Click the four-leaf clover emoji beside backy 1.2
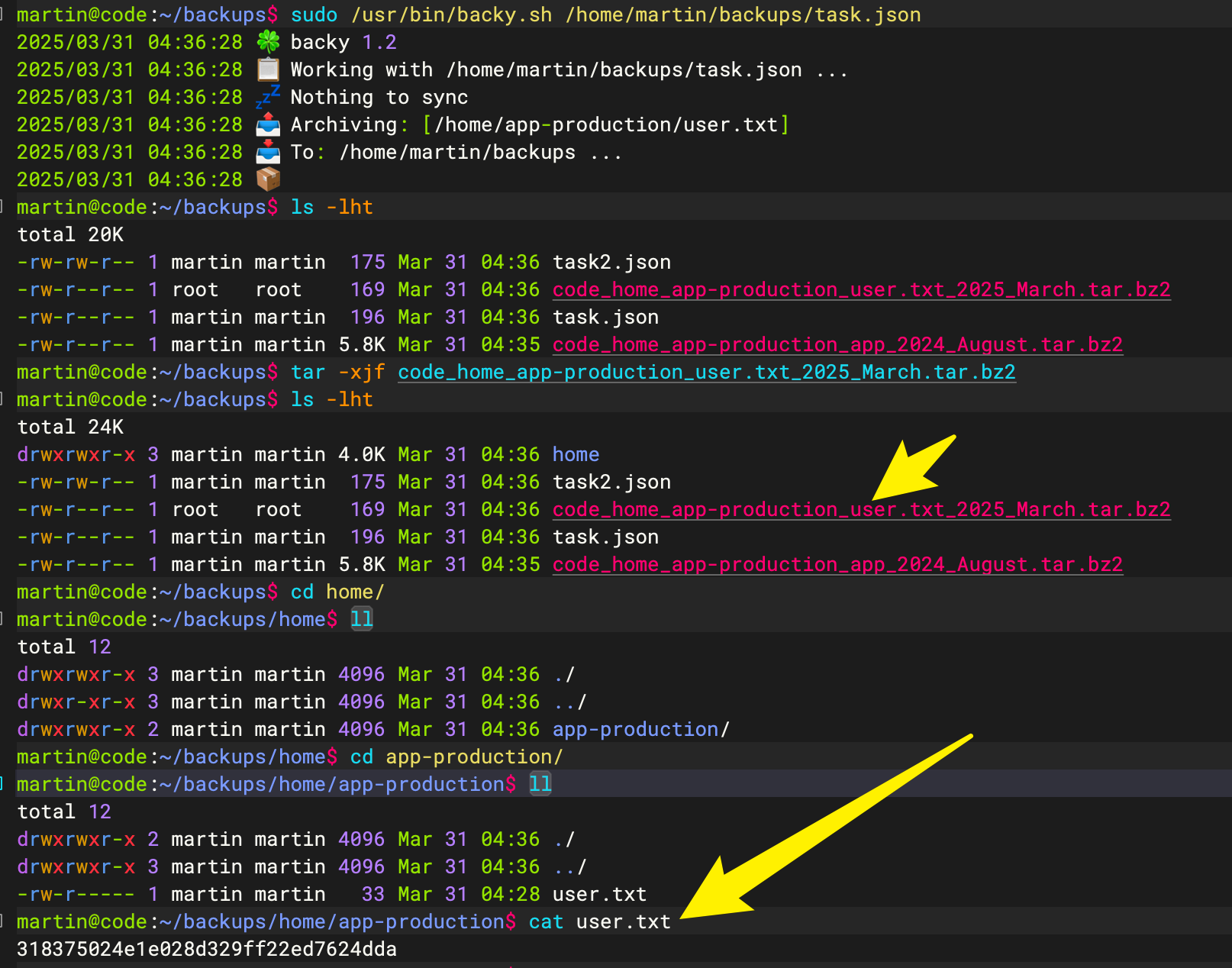 click(x=268, y=42)
